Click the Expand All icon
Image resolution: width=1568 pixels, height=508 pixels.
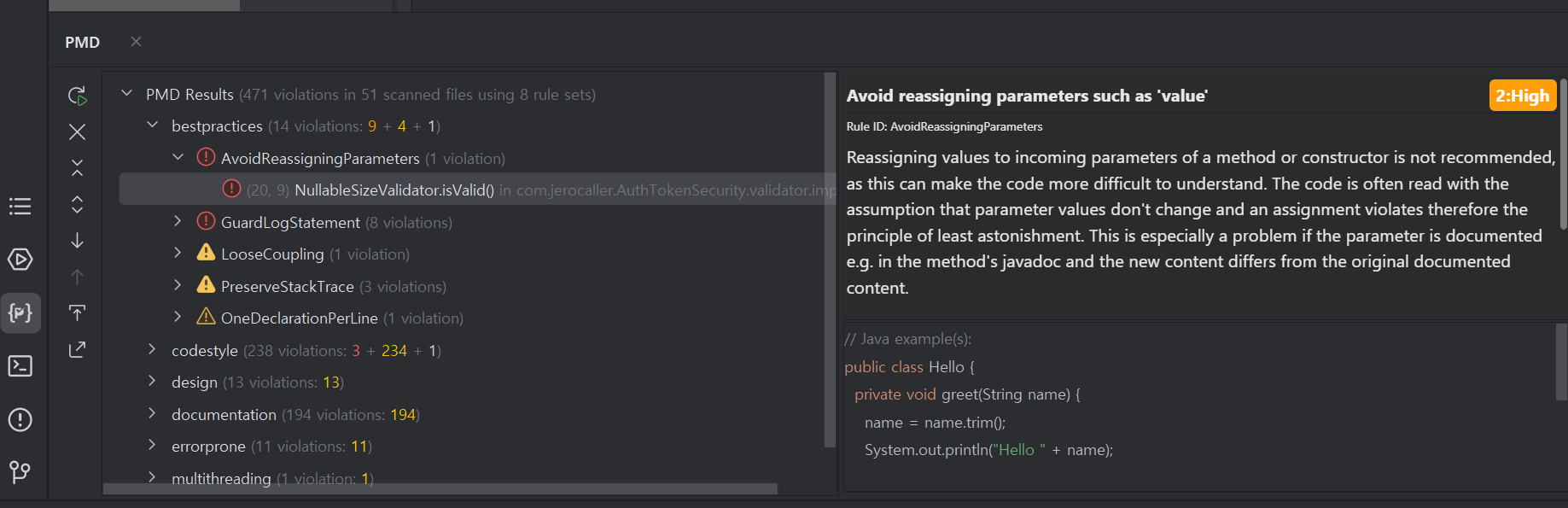pyautogui.click(x=77, y=204)
